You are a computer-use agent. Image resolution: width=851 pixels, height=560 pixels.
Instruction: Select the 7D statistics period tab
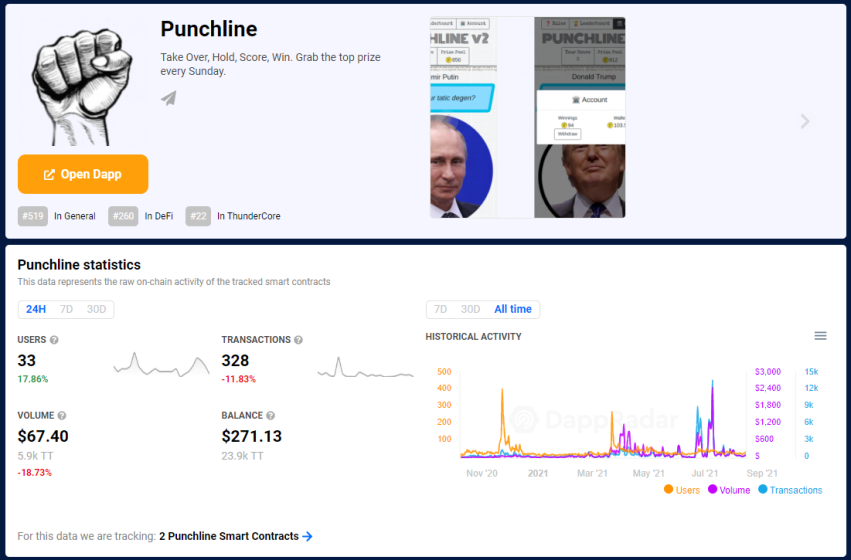66,309
